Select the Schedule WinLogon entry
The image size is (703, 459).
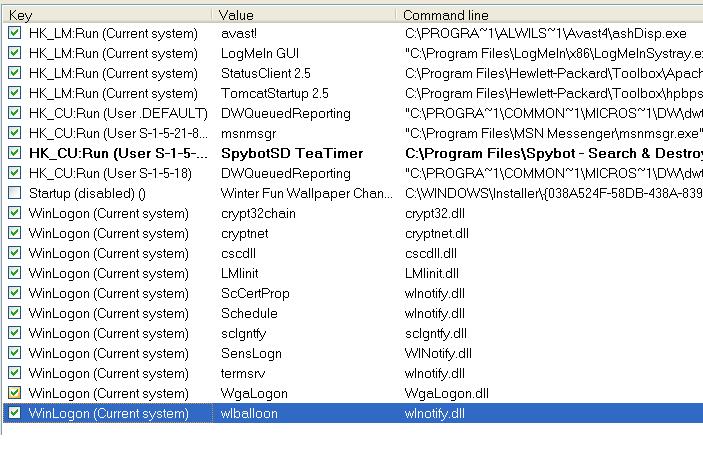[250, 313]
